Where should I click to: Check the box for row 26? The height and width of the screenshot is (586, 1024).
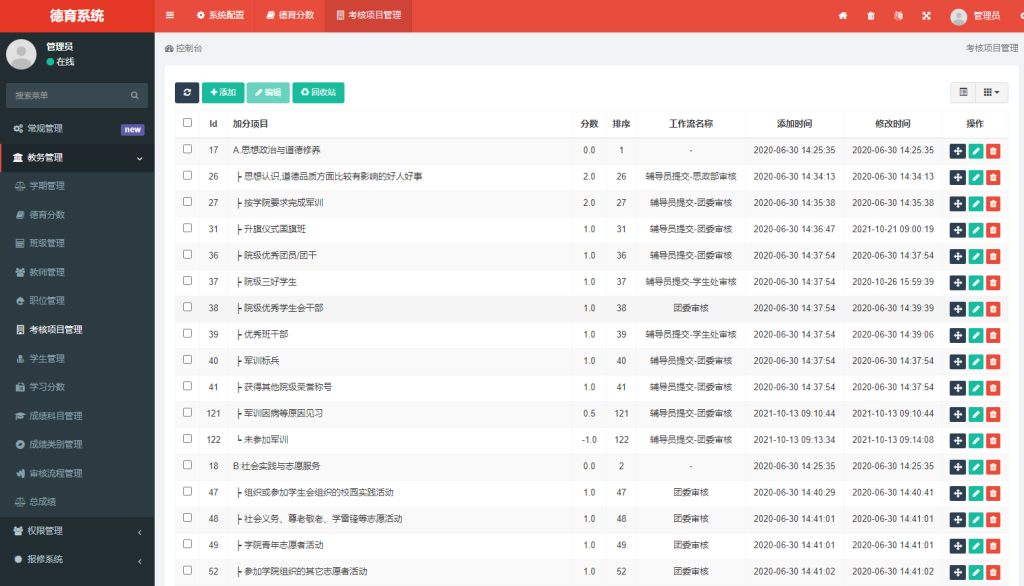(x=187, y=175)
